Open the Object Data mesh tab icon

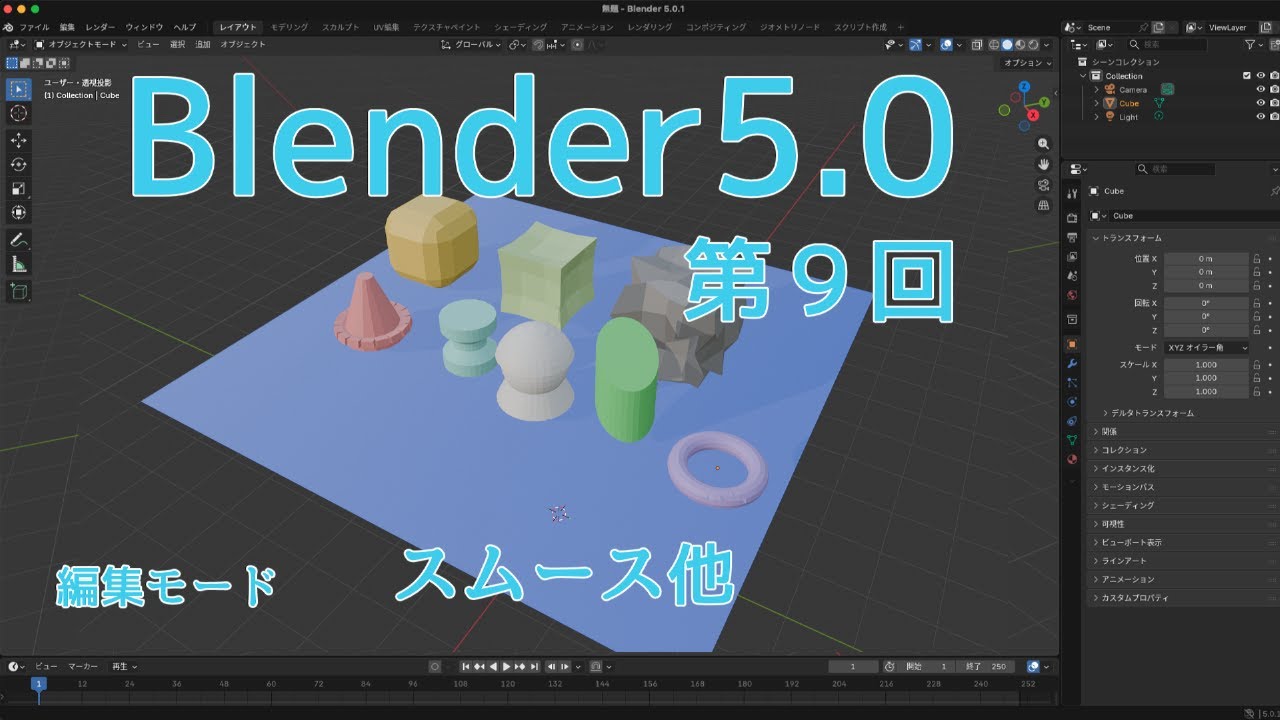pos(1072,439)
